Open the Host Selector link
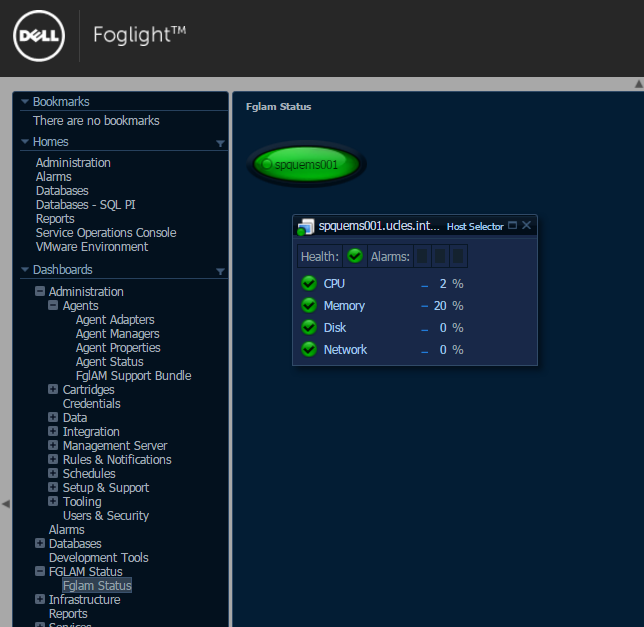This screenshot has width=644, height=627. pos(475,226)
